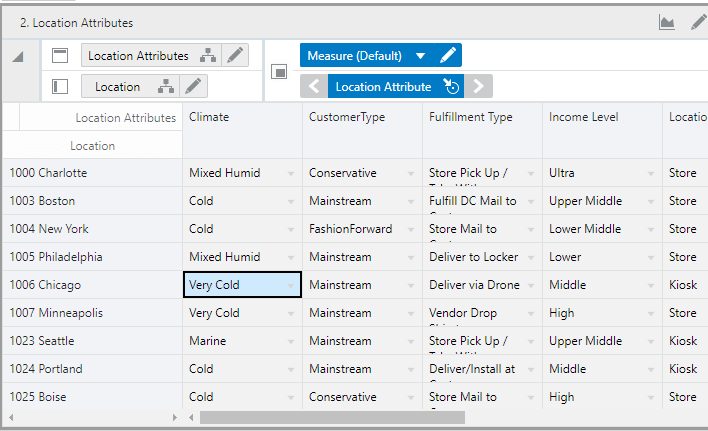This screenshot has height=431, width=708.
Task: Click the Location Attribute page button
Action: (x=383, y=86)
